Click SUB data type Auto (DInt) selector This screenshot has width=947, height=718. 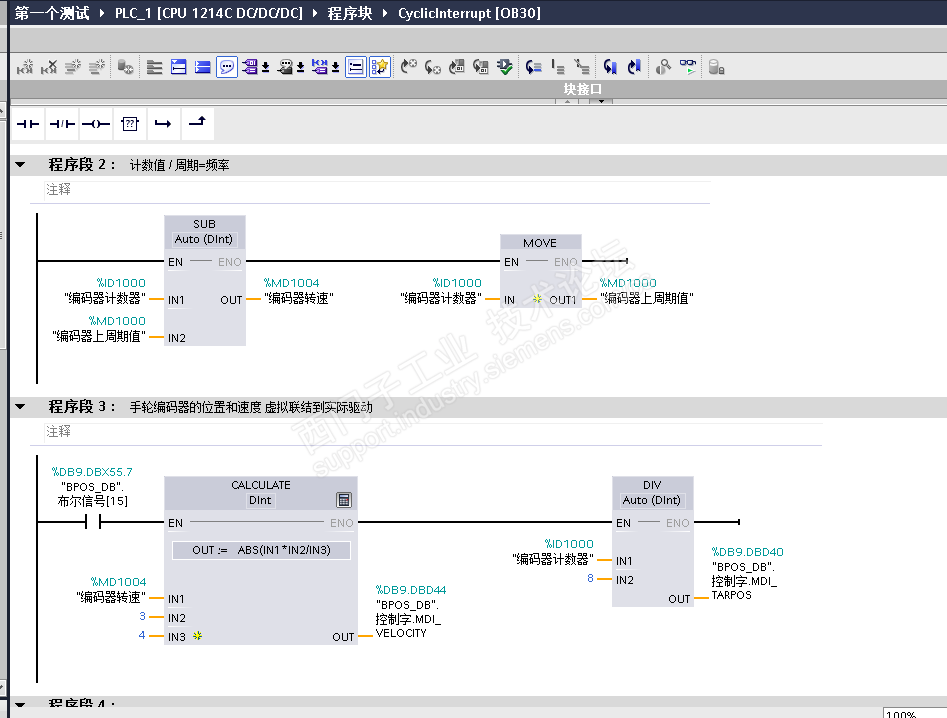click(x=204, y=239)
